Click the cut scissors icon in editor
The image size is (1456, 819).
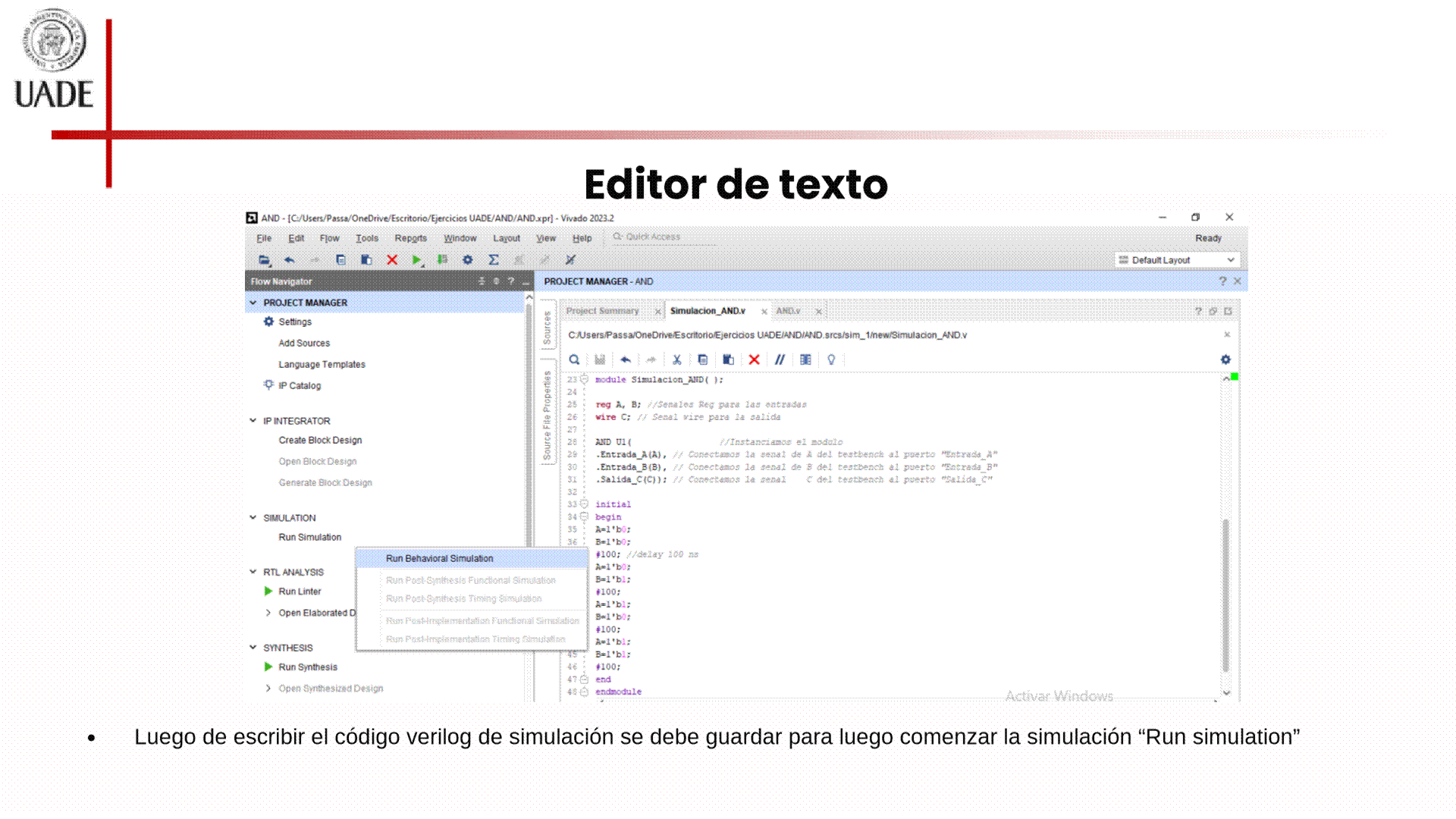pos(677,359)
